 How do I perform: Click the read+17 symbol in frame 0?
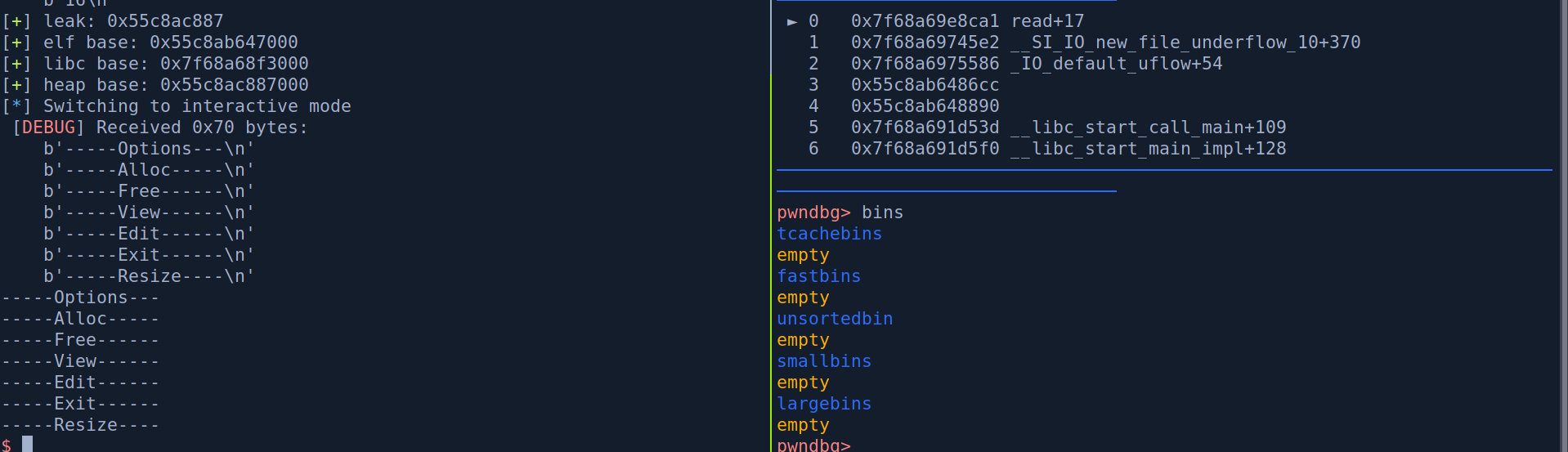coord(1047,21)
